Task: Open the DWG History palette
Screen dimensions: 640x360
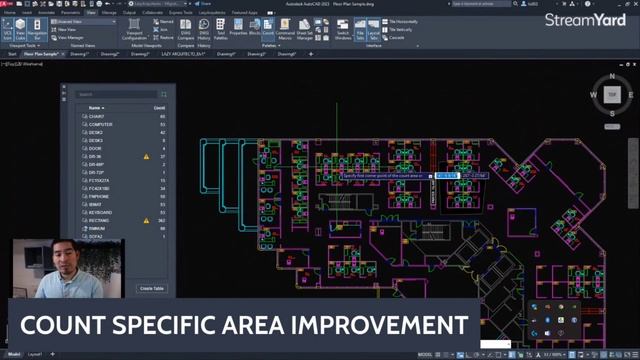Action: 204,29
